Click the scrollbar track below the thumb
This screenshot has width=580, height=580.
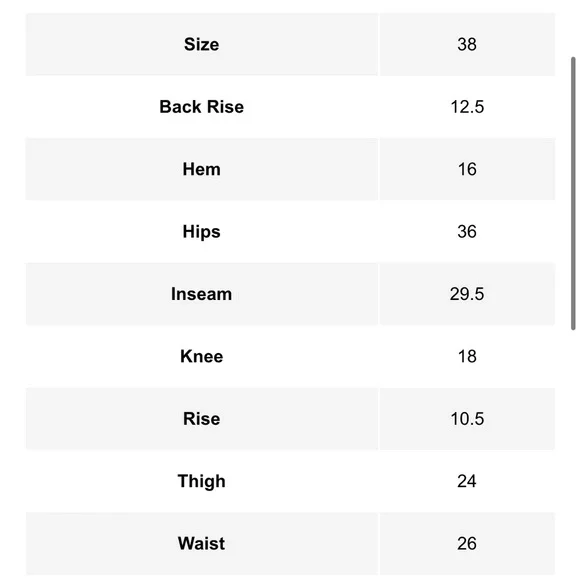pos(573,455)
